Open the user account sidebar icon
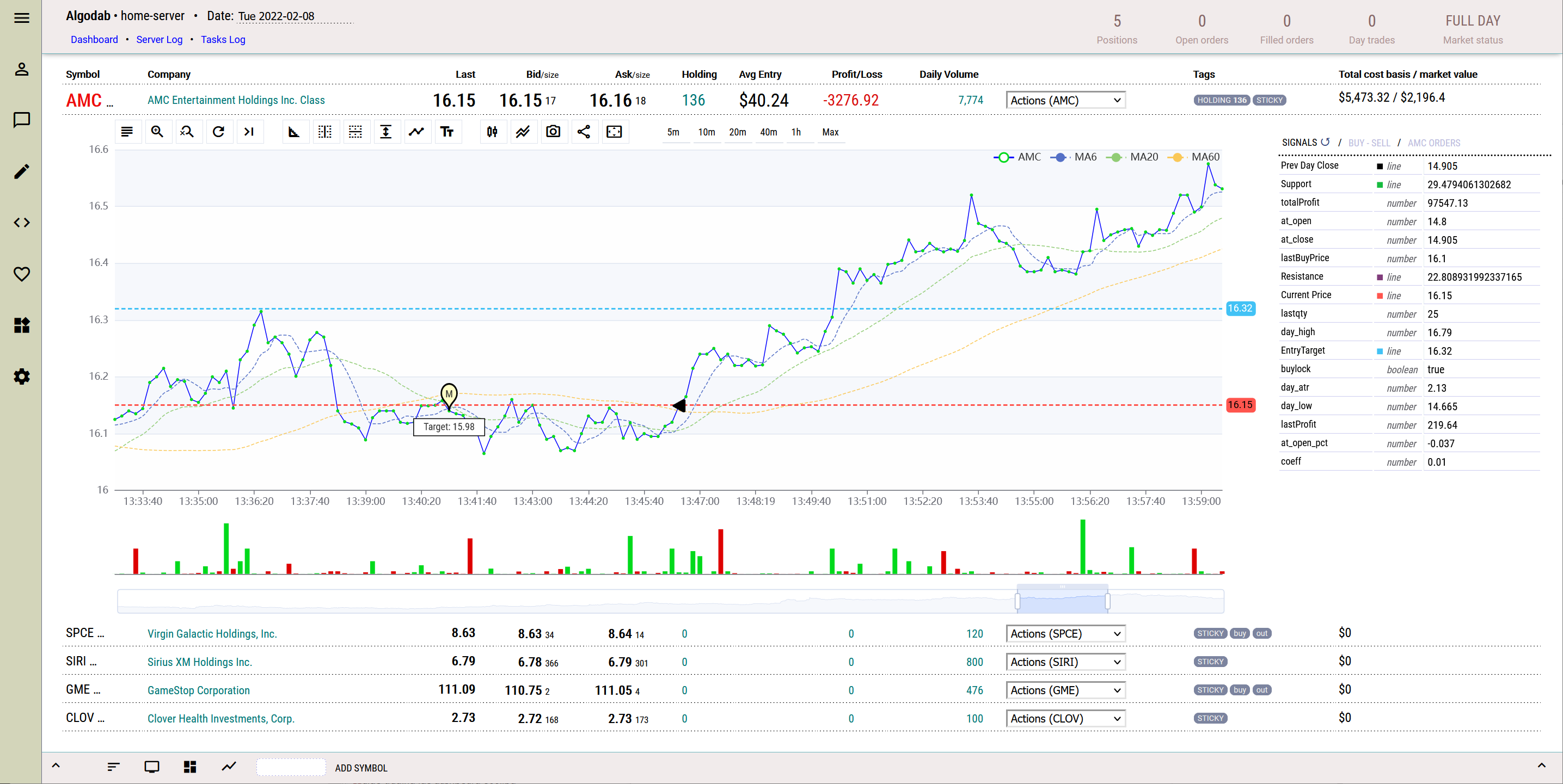This screenshot has height=784, width=1563. pos(22,69)
